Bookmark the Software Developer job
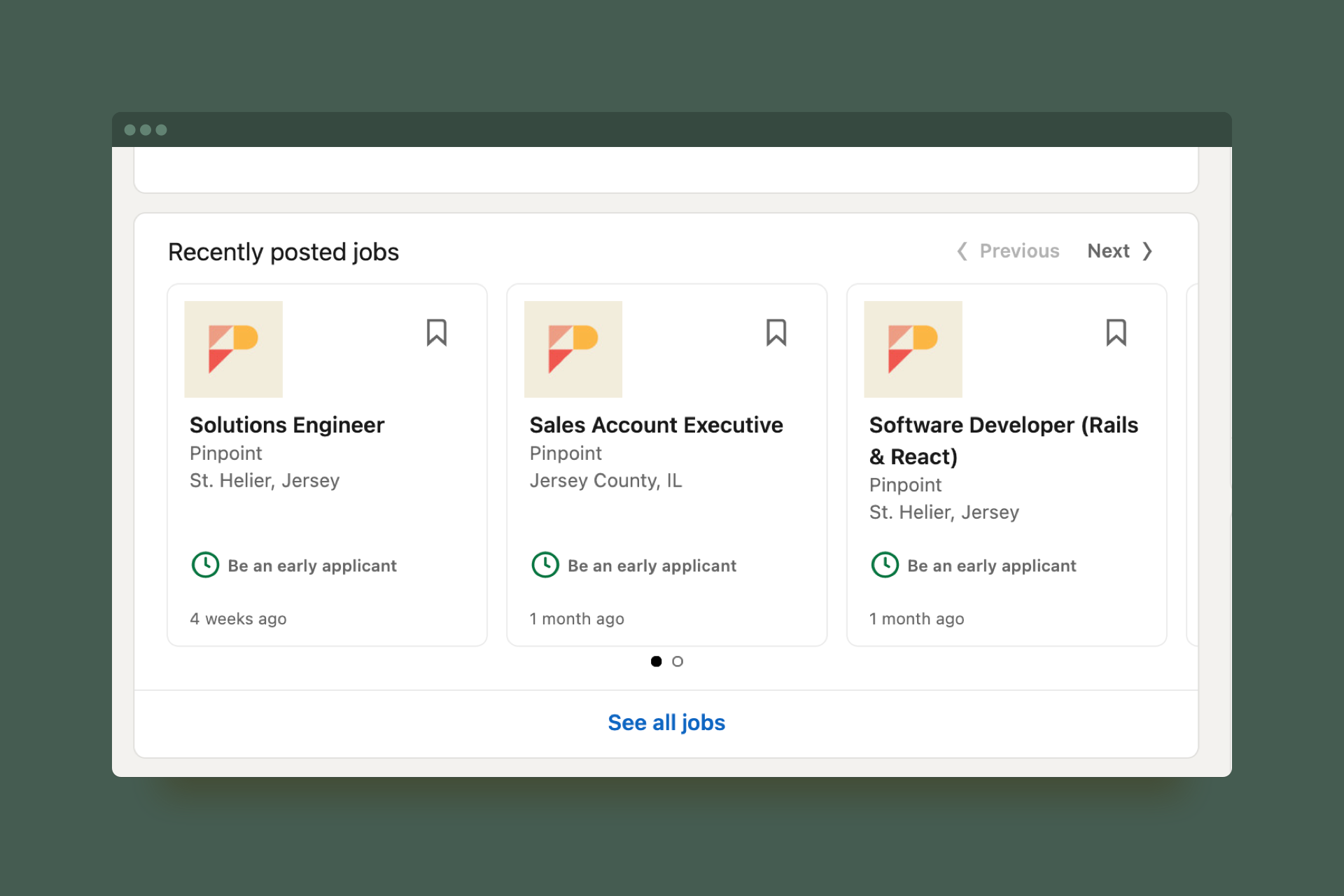Image resolution: width=1344 pixels, height=896 pixels. [1116, 332]
